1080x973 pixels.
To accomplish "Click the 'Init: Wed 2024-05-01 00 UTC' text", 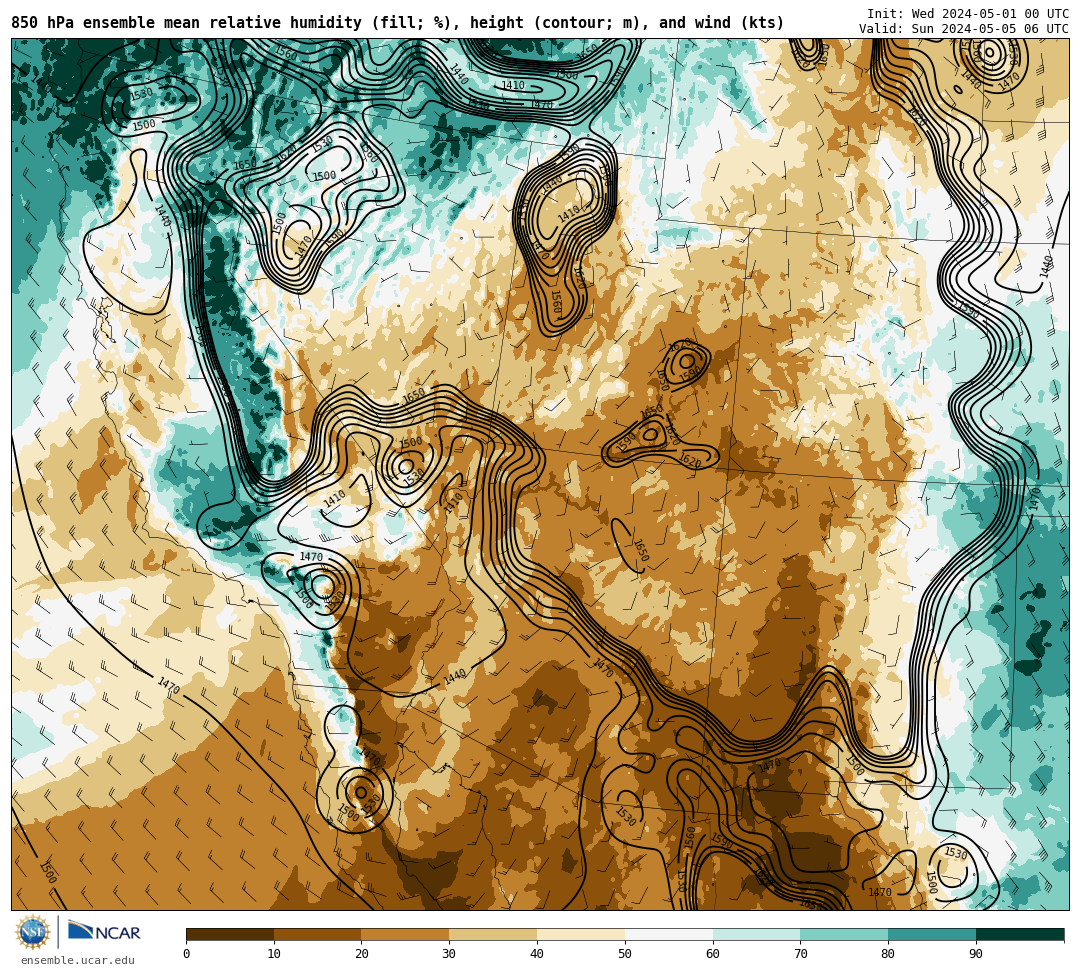I will pos(968,14).
